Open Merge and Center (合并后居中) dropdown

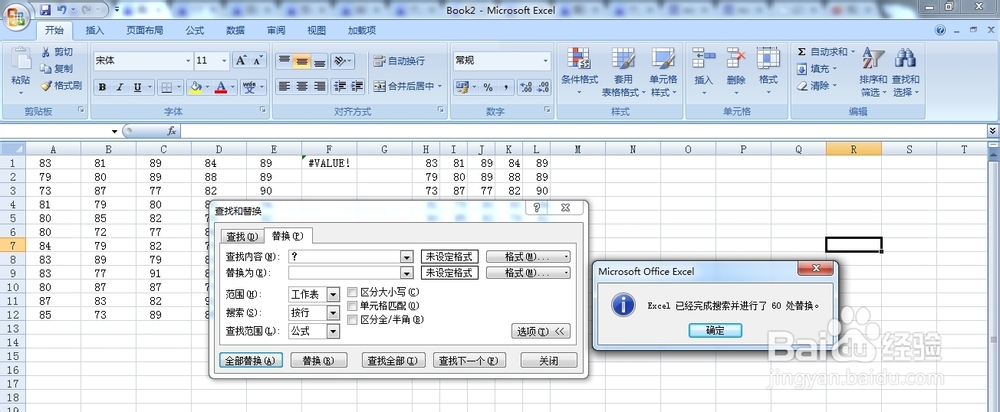441,86
